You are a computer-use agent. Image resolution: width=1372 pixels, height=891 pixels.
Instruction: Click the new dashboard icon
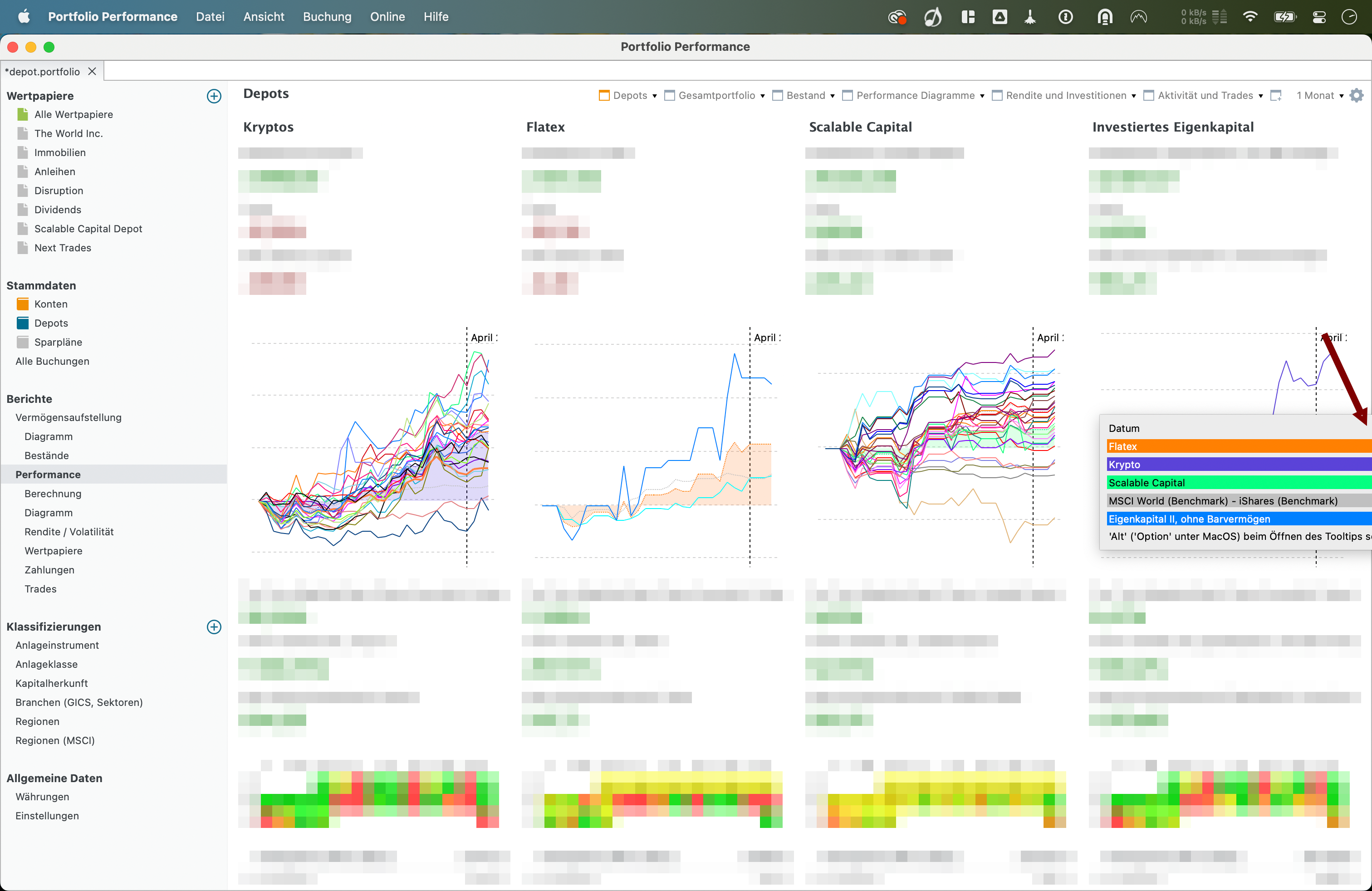pyautogui.click(x=1276, y=95)
